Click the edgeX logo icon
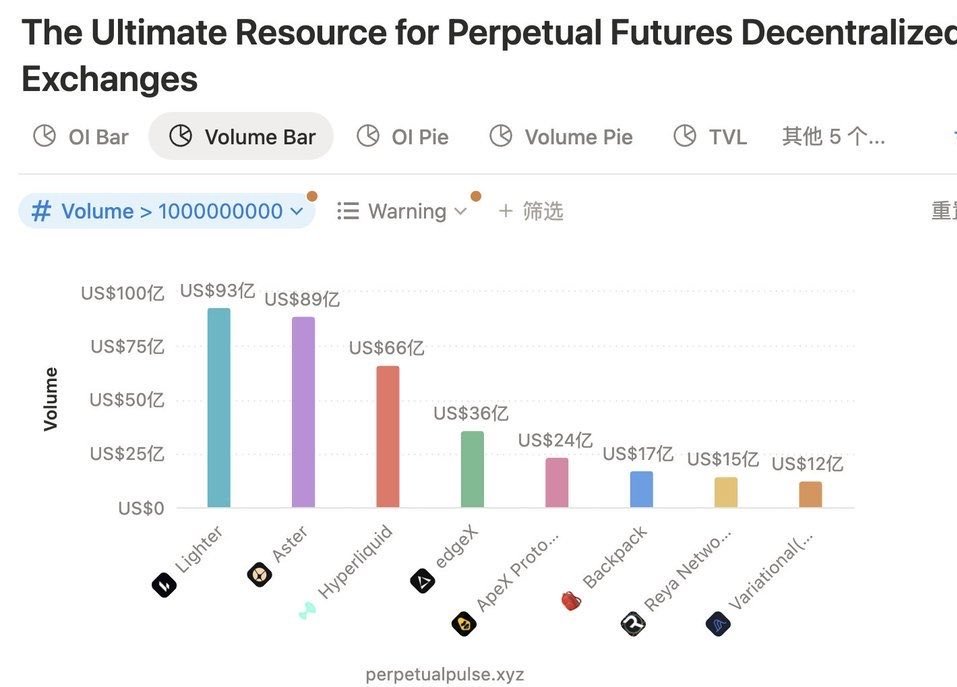The height and width of the screenshot is (687, 957). (x=423, y=580)
